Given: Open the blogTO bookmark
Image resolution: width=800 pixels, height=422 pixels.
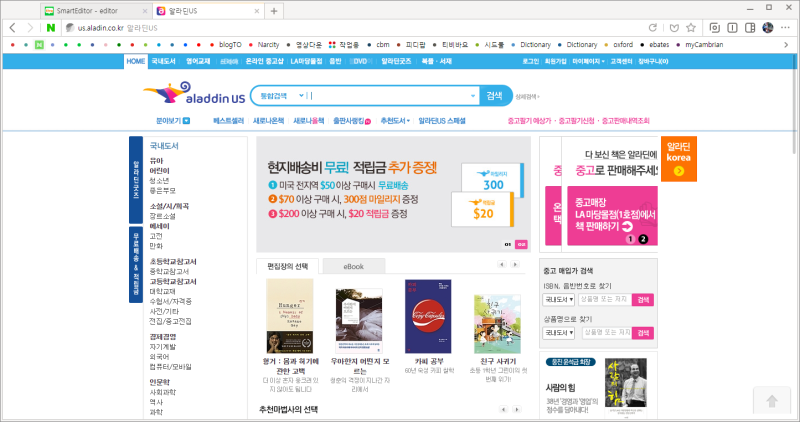Looking at the screenshot, I should pos(226,44).
